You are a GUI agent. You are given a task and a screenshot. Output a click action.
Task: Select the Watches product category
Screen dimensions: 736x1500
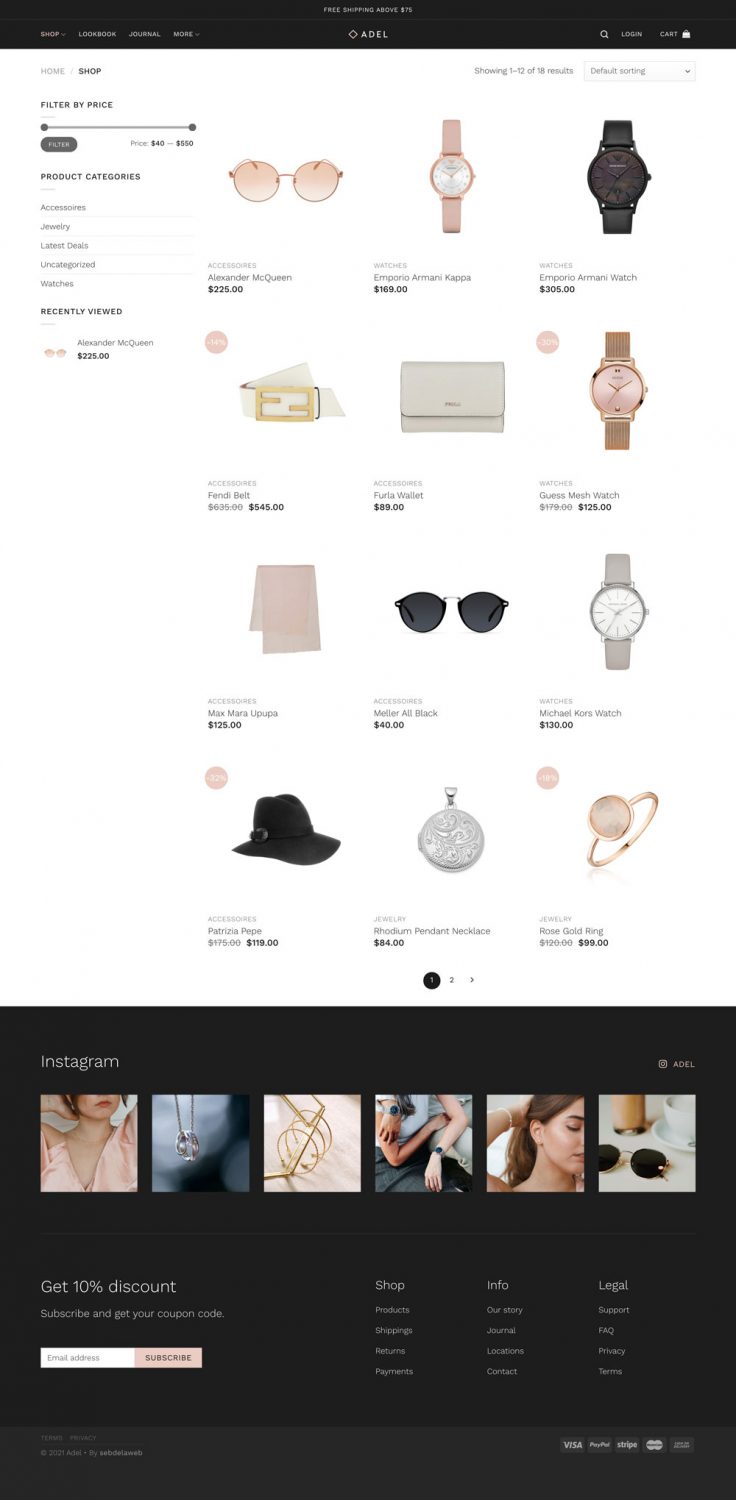tap(57, 284)
